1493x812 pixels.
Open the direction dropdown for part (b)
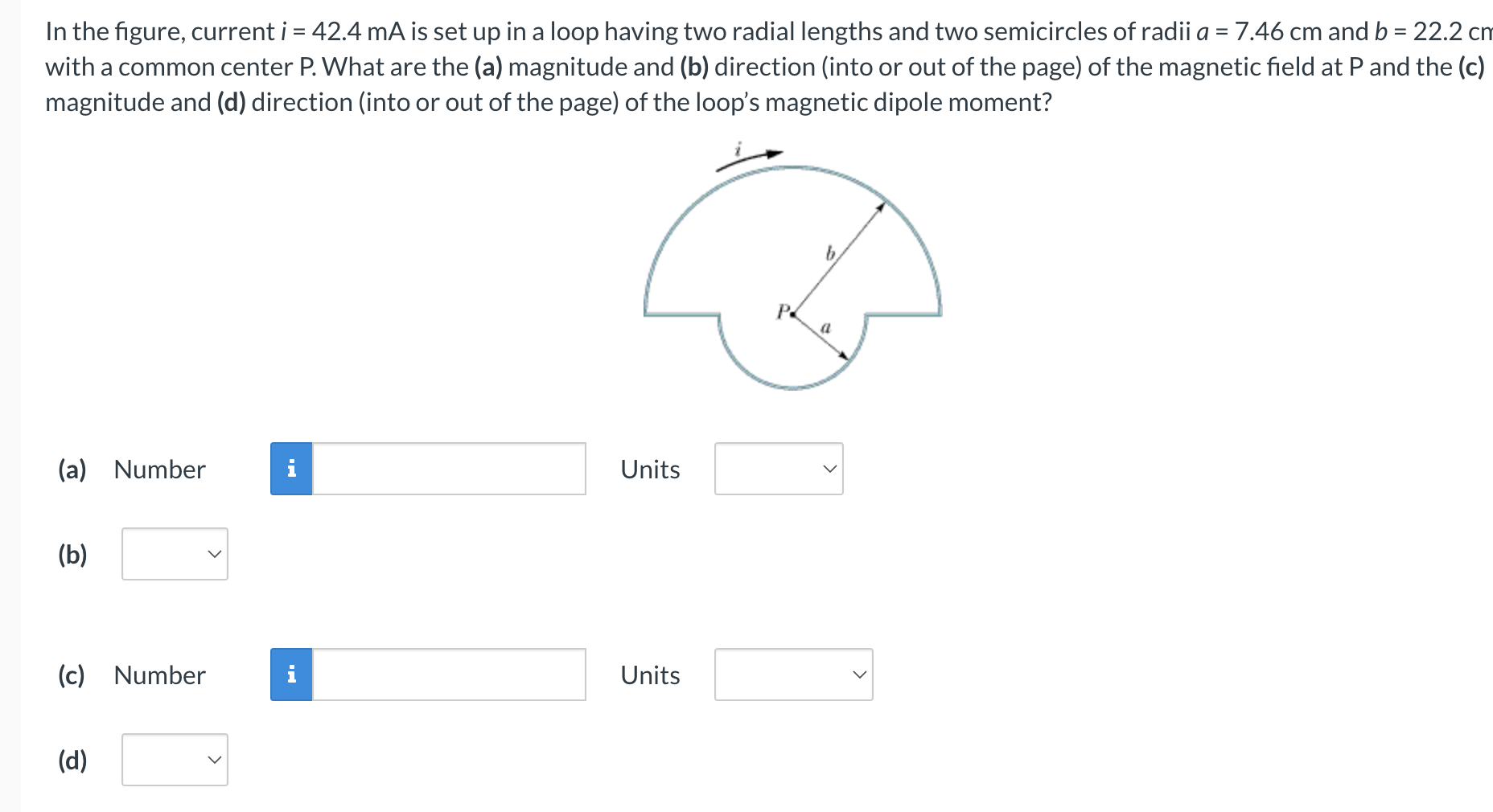174,553
